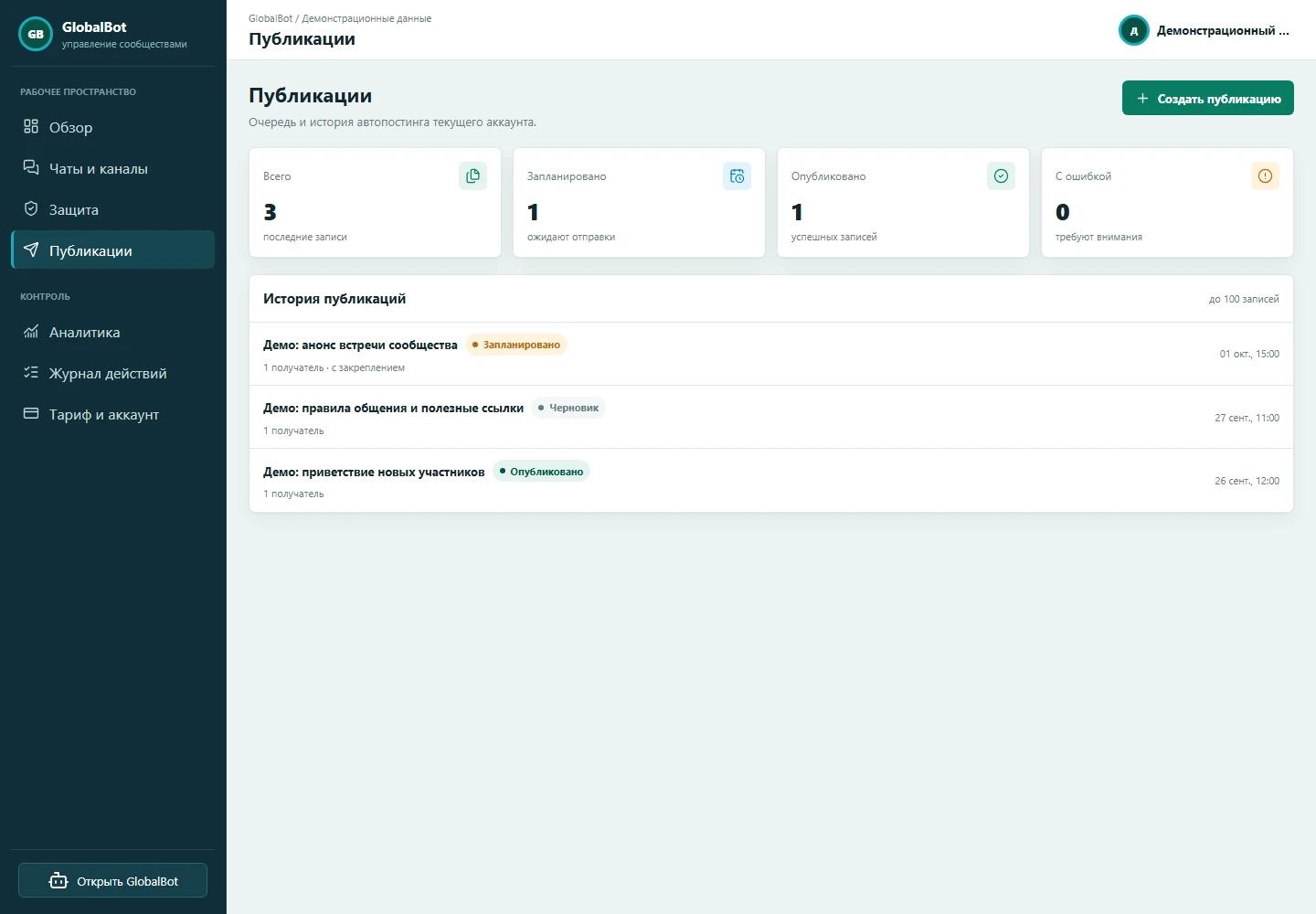Click the Публикации paper plane icon
This screenshot has width=1316, height=914.
[x=31, y=250]
